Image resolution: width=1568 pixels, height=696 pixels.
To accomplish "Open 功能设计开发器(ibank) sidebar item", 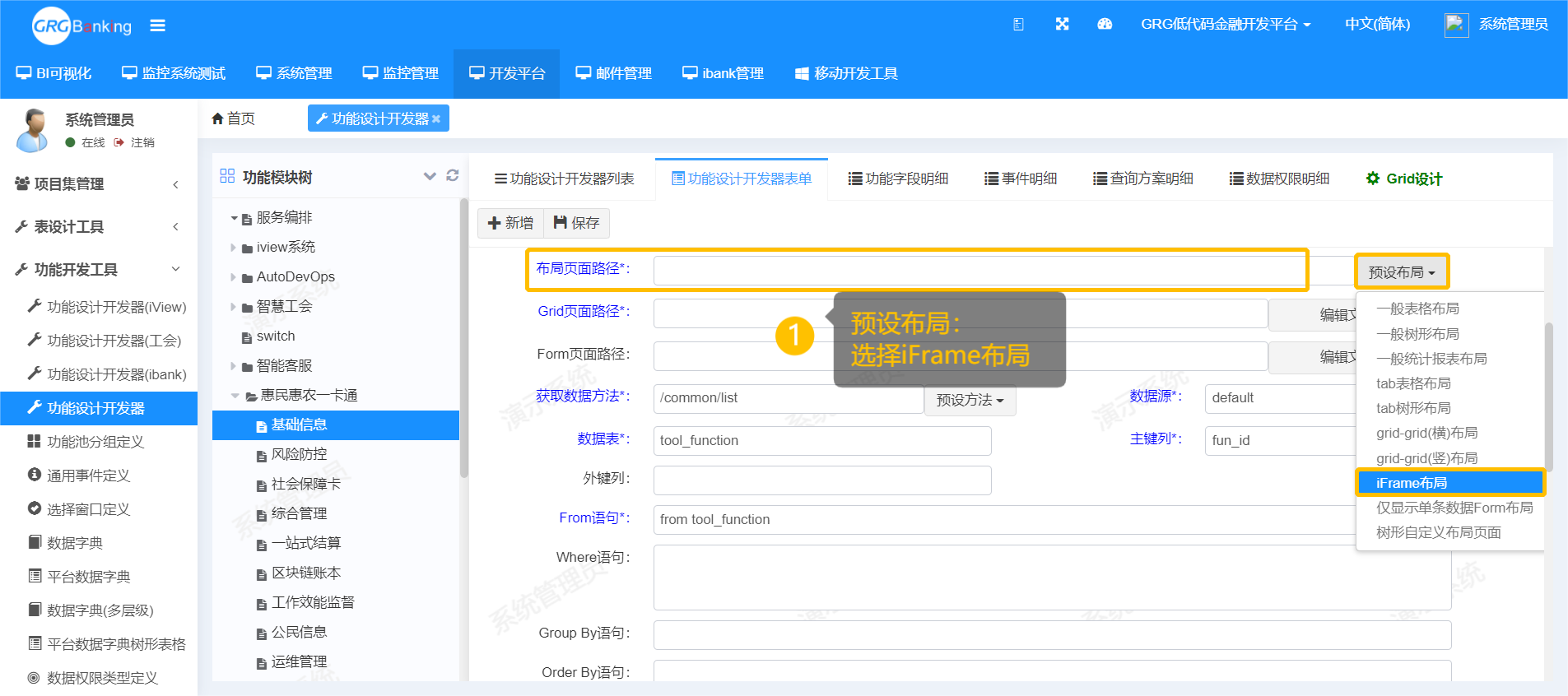I will click(x=107, y=374).
